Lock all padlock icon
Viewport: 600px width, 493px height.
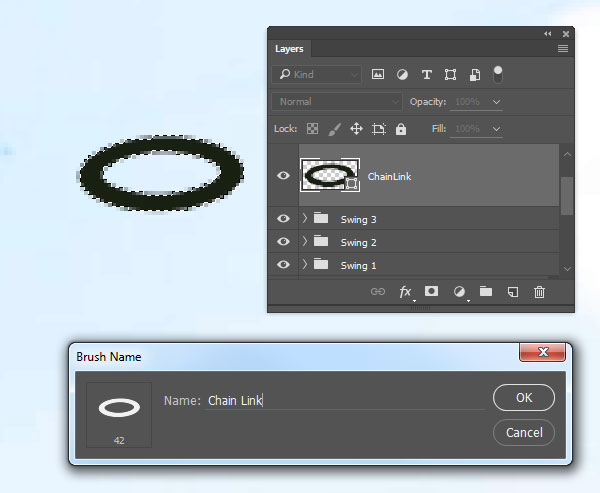(x=401, y=129)
